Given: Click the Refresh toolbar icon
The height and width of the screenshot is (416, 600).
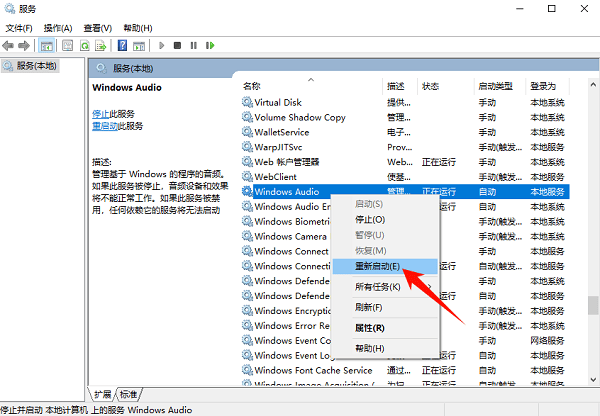Looking at the screenshot, I should [x=84, y=45].
